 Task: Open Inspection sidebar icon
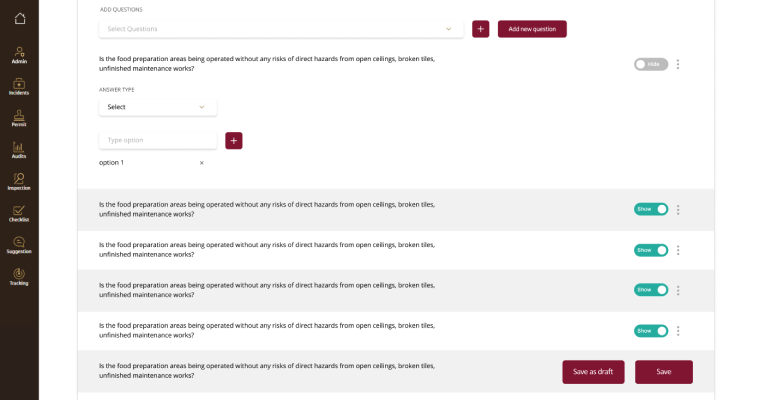19,180
